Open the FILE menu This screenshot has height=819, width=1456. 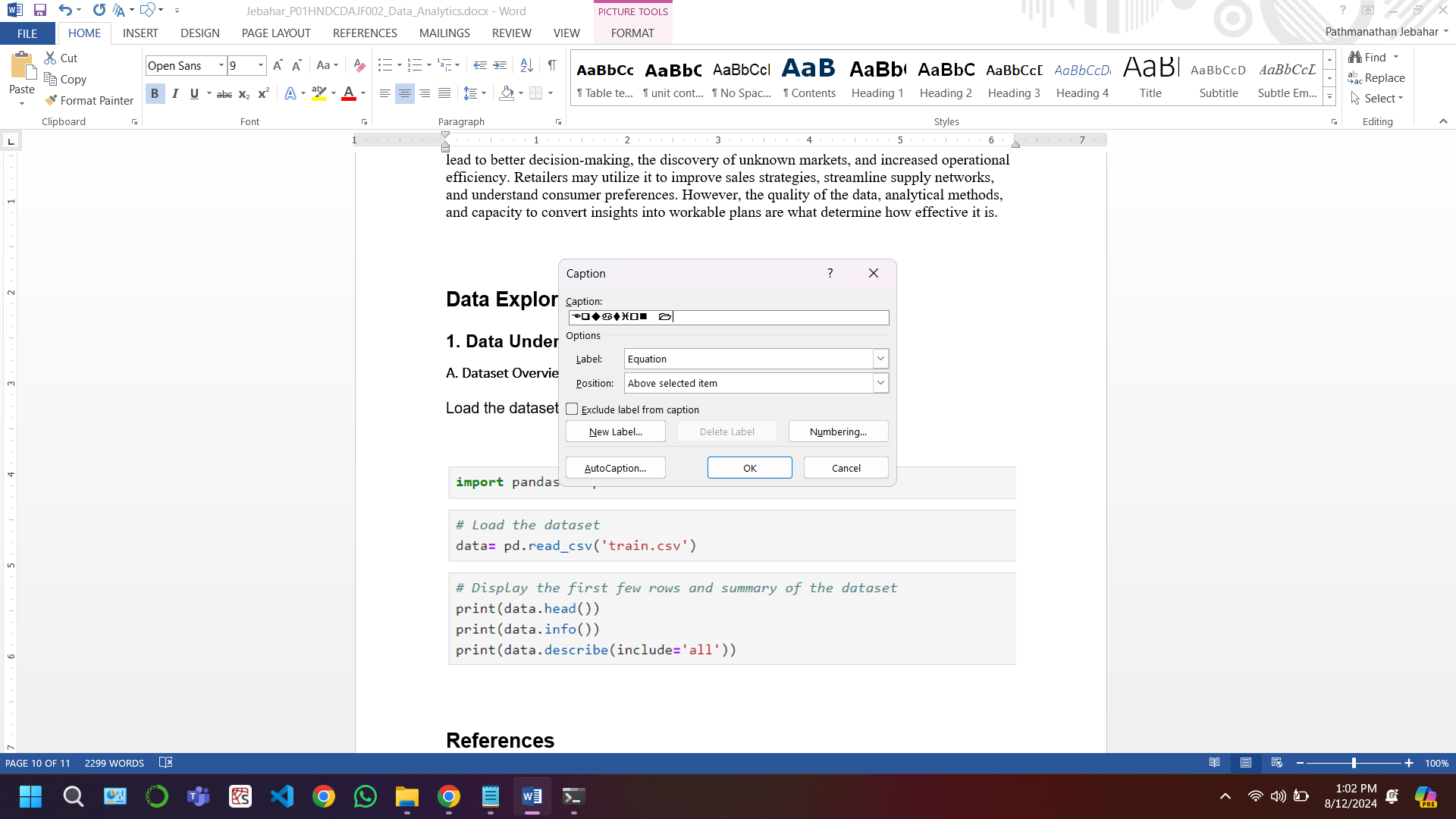click(27, 33)
